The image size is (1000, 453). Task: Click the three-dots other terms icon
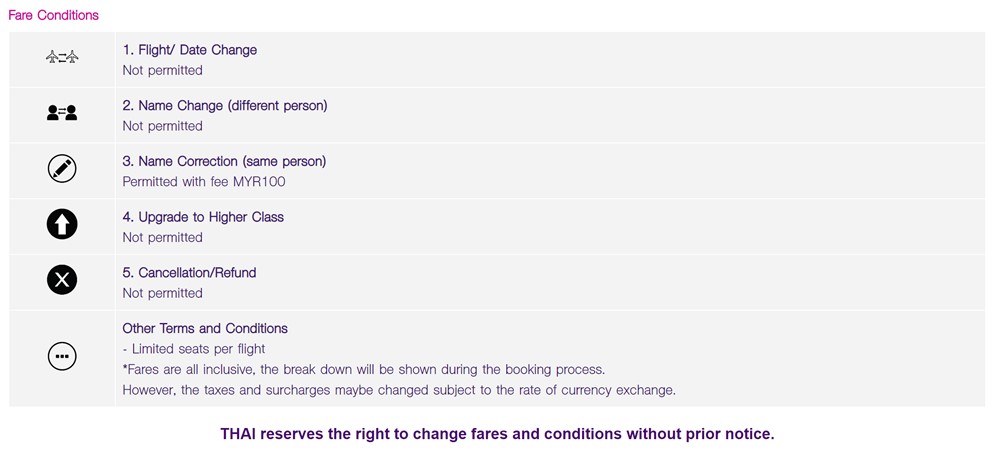(x=62, y=356)
